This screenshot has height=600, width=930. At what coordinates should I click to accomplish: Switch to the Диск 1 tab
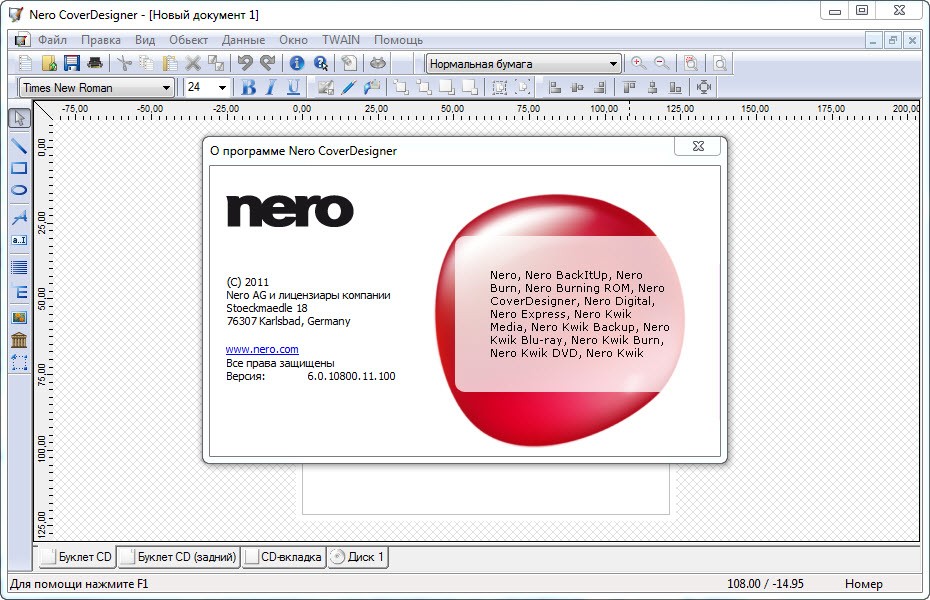[358, 557]
